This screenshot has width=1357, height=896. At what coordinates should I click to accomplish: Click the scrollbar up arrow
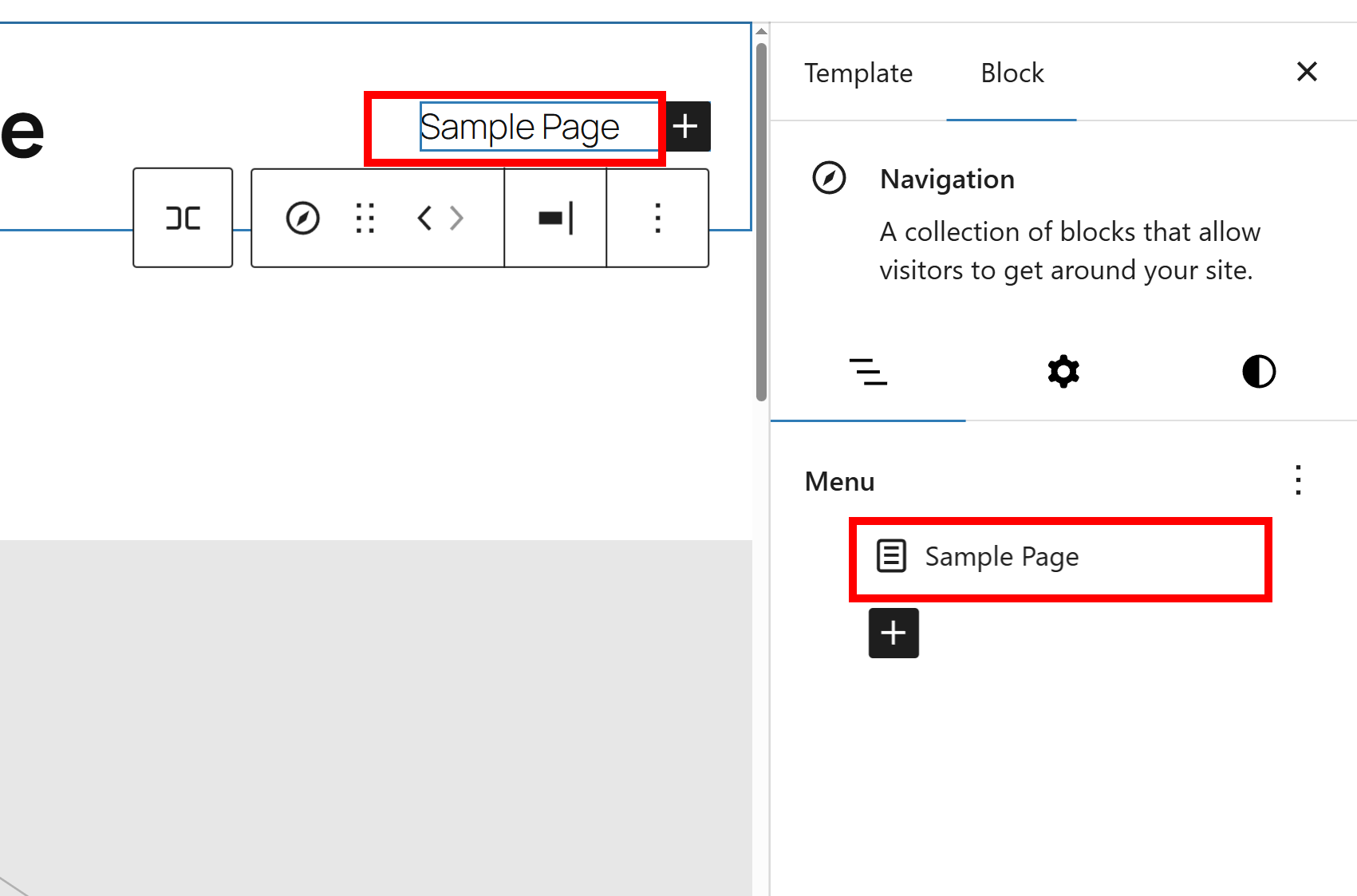click(x=761, y=32)
